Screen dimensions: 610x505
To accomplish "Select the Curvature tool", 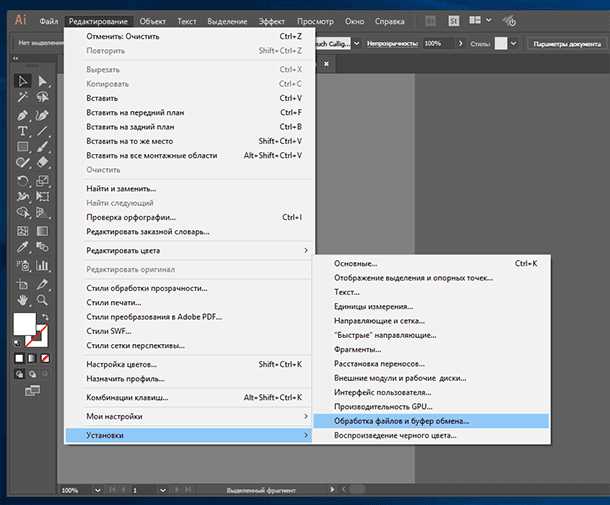I will (42, 116).
